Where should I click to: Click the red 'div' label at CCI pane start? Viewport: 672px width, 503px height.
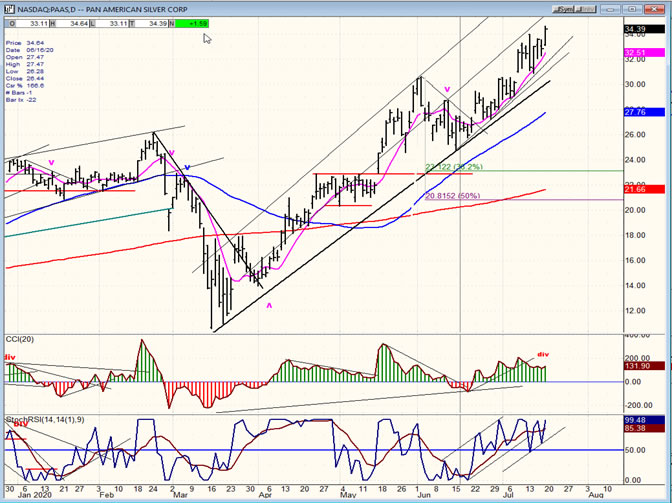click(10, 357)
